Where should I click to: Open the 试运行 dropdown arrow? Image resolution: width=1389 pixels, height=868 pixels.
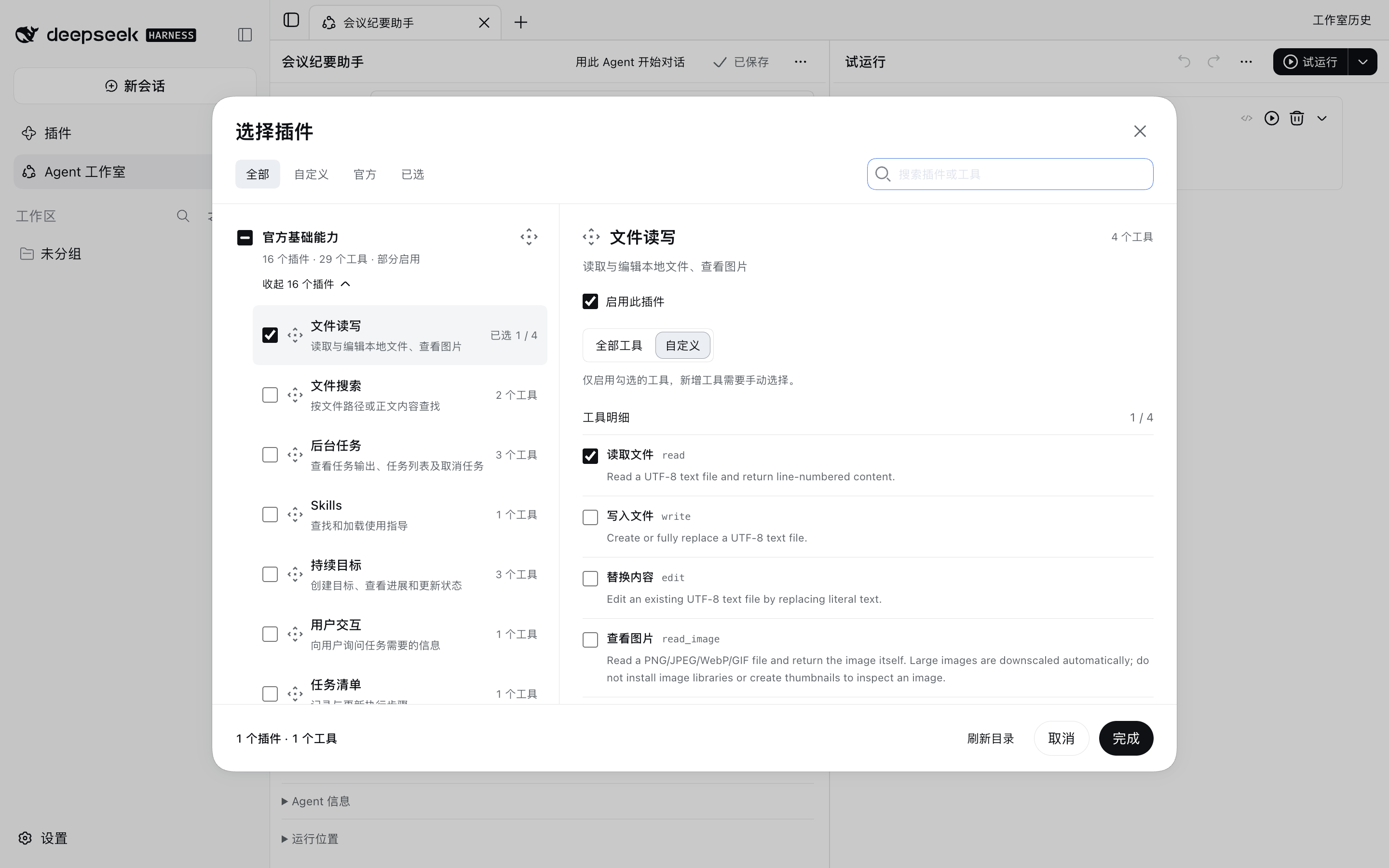click(1362, 61)
